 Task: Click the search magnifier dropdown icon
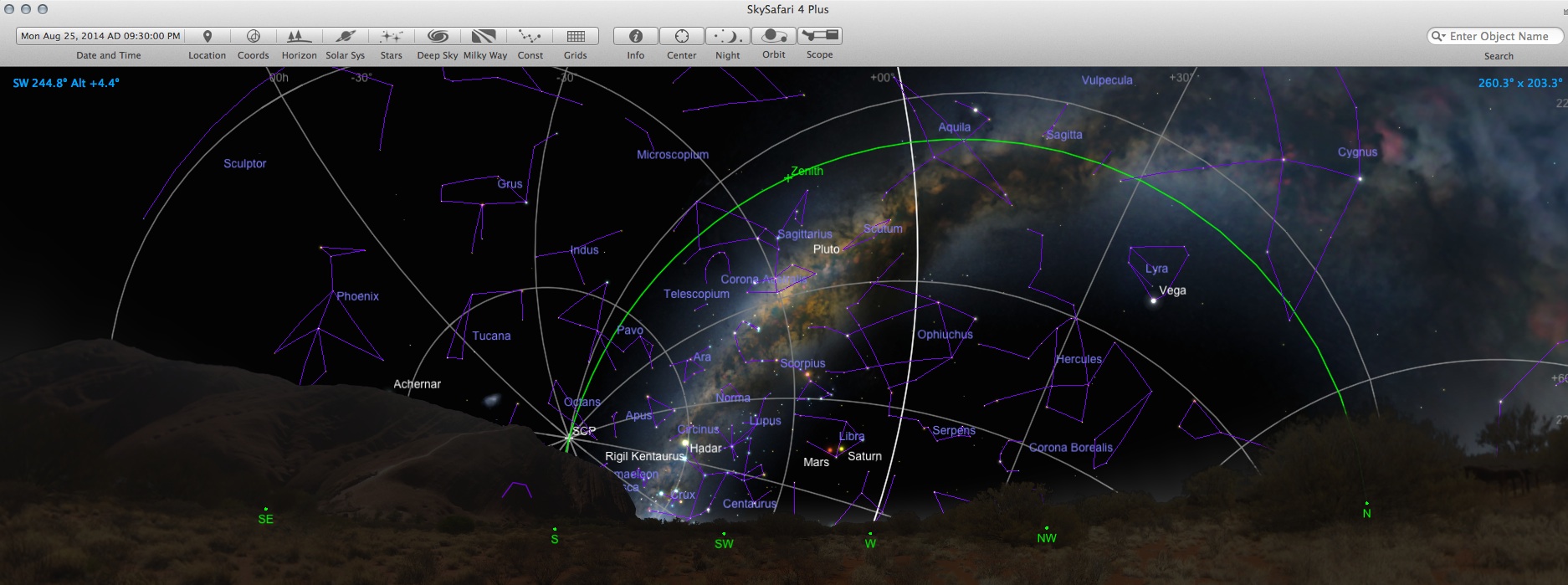[x=1438, y=36]
